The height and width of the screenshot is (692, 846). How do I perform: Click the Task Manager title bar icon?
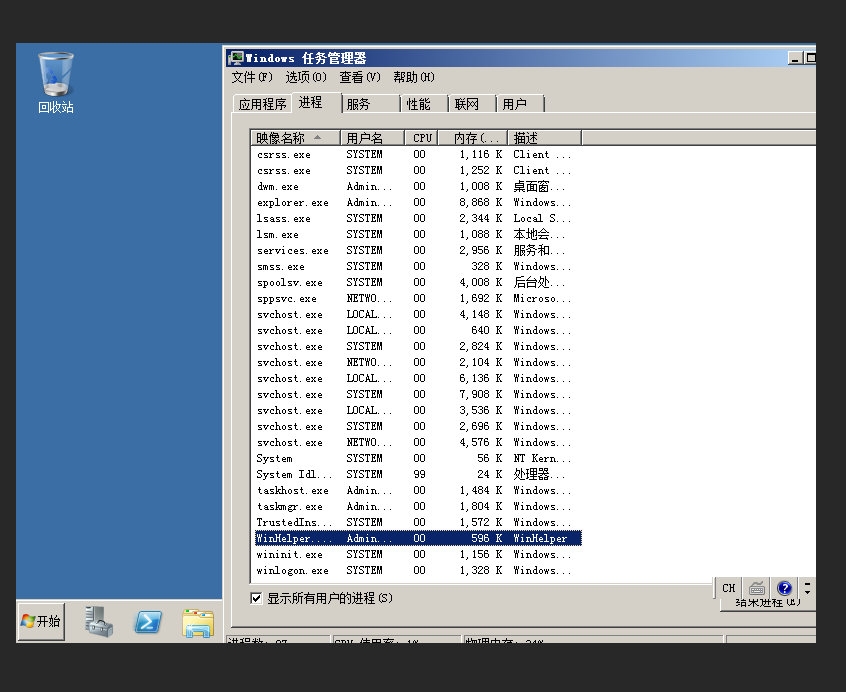[235, 58]
